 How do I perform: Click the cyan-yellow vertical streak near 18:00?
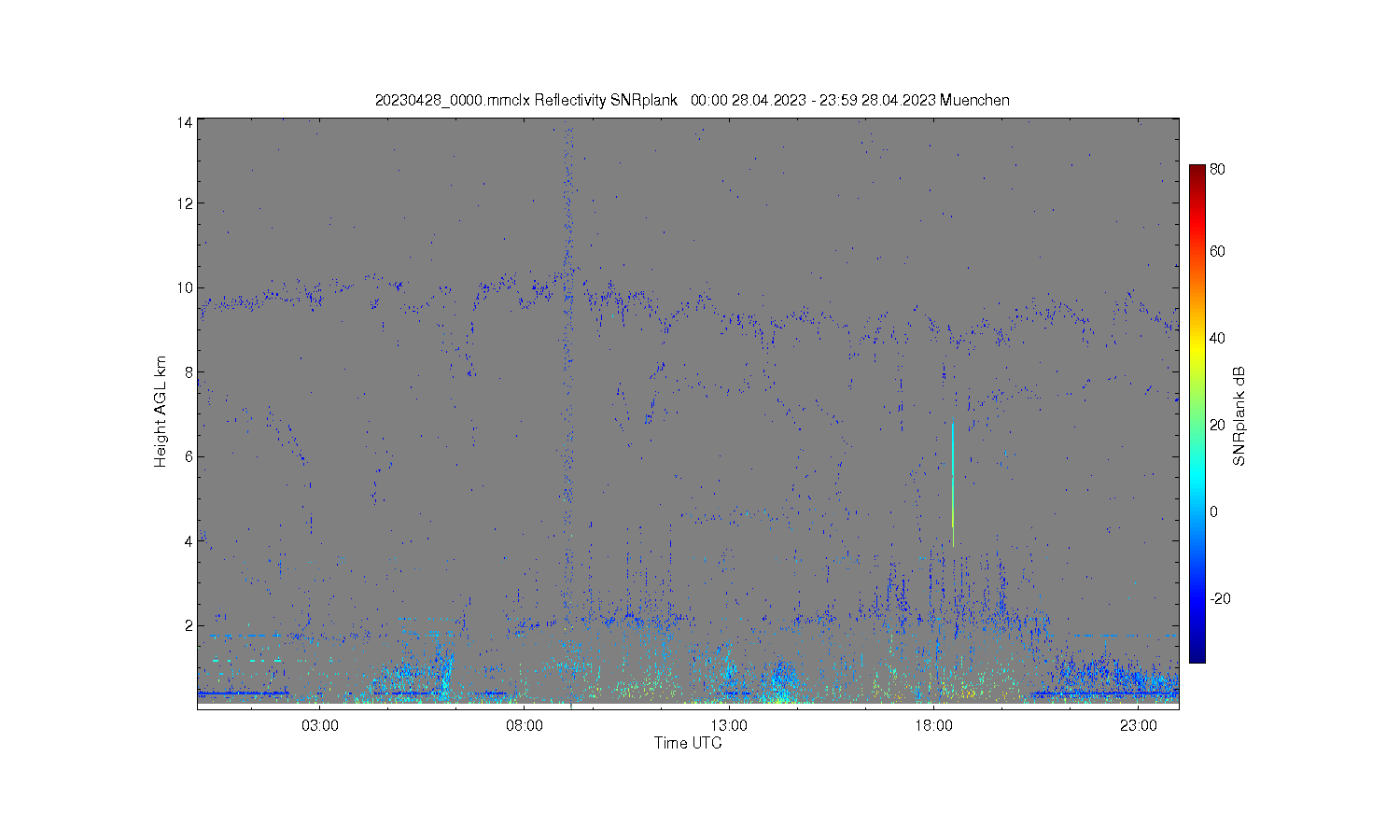click(952, 483)
